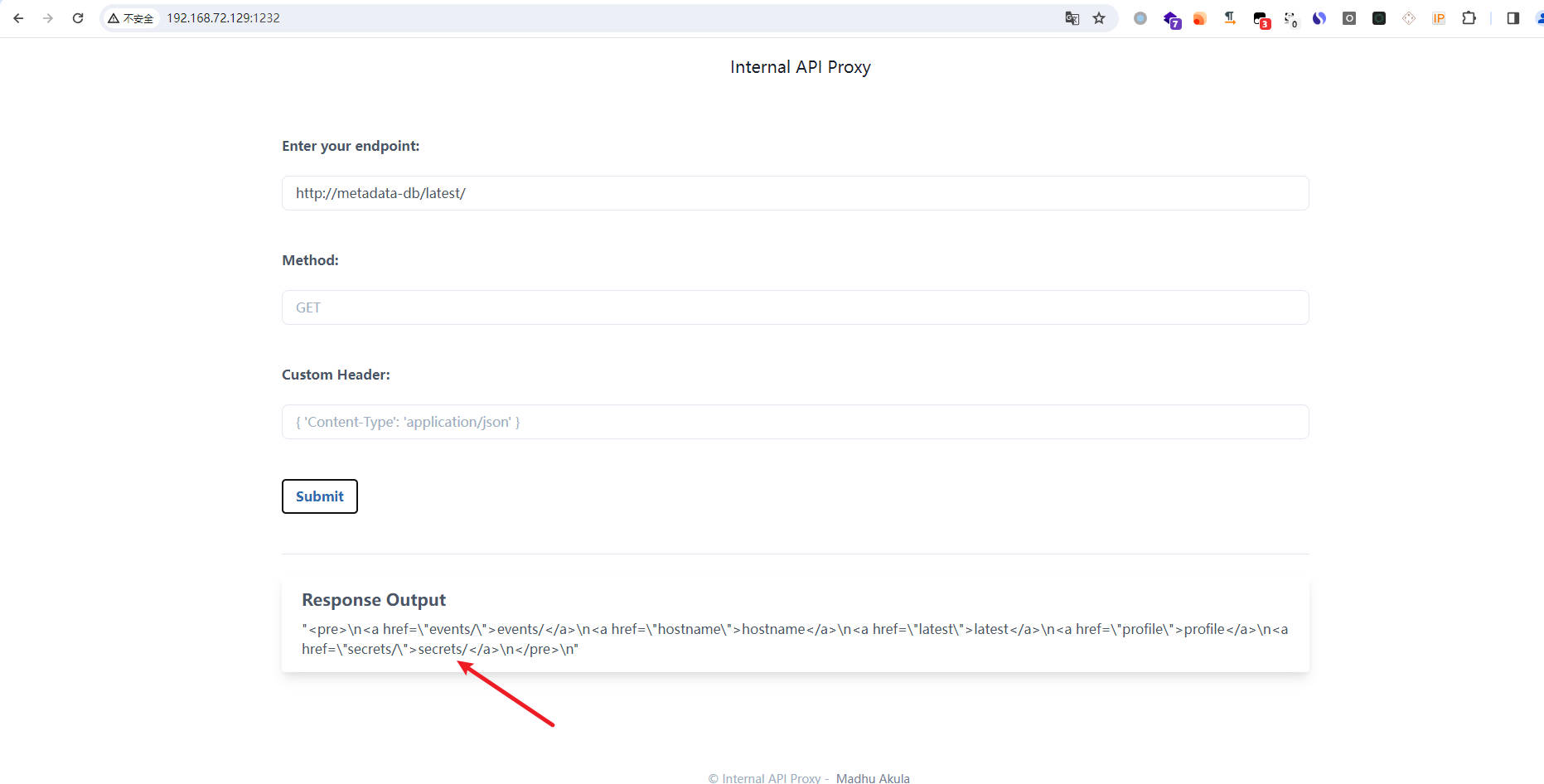Open the panda extension with badge 0
1544x784 pixels.
pyautogui.click(x=1290, y=19)
